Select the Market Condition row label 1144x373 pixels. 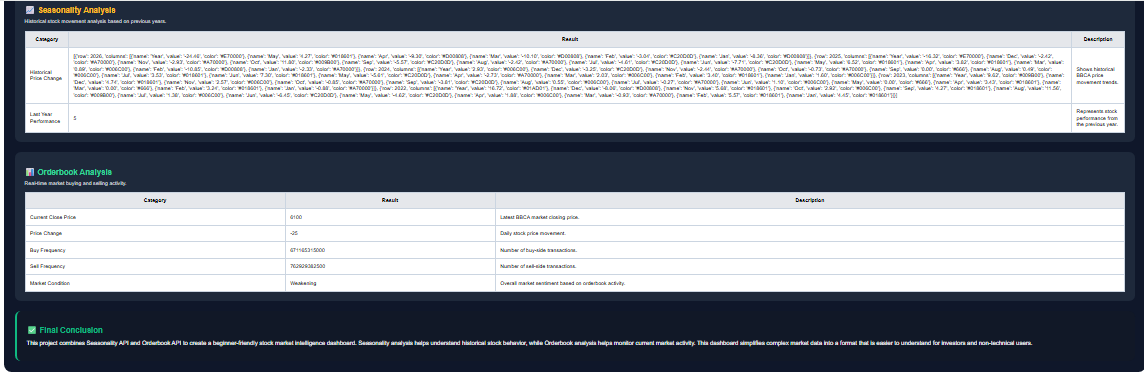[x=50, y=282]
